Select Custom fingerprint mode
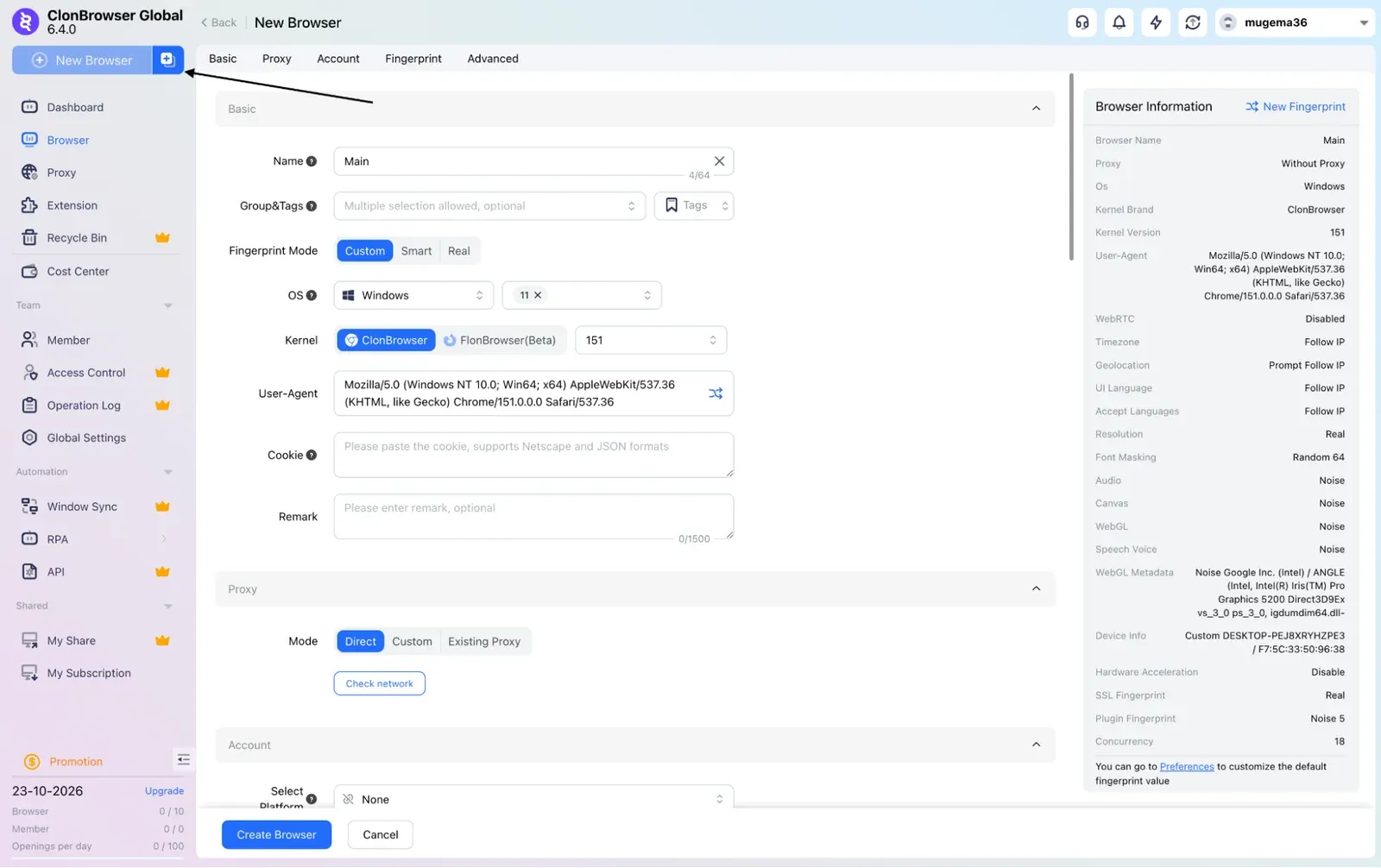Screen dimensions: 1381x868 (x=365, y=251)
